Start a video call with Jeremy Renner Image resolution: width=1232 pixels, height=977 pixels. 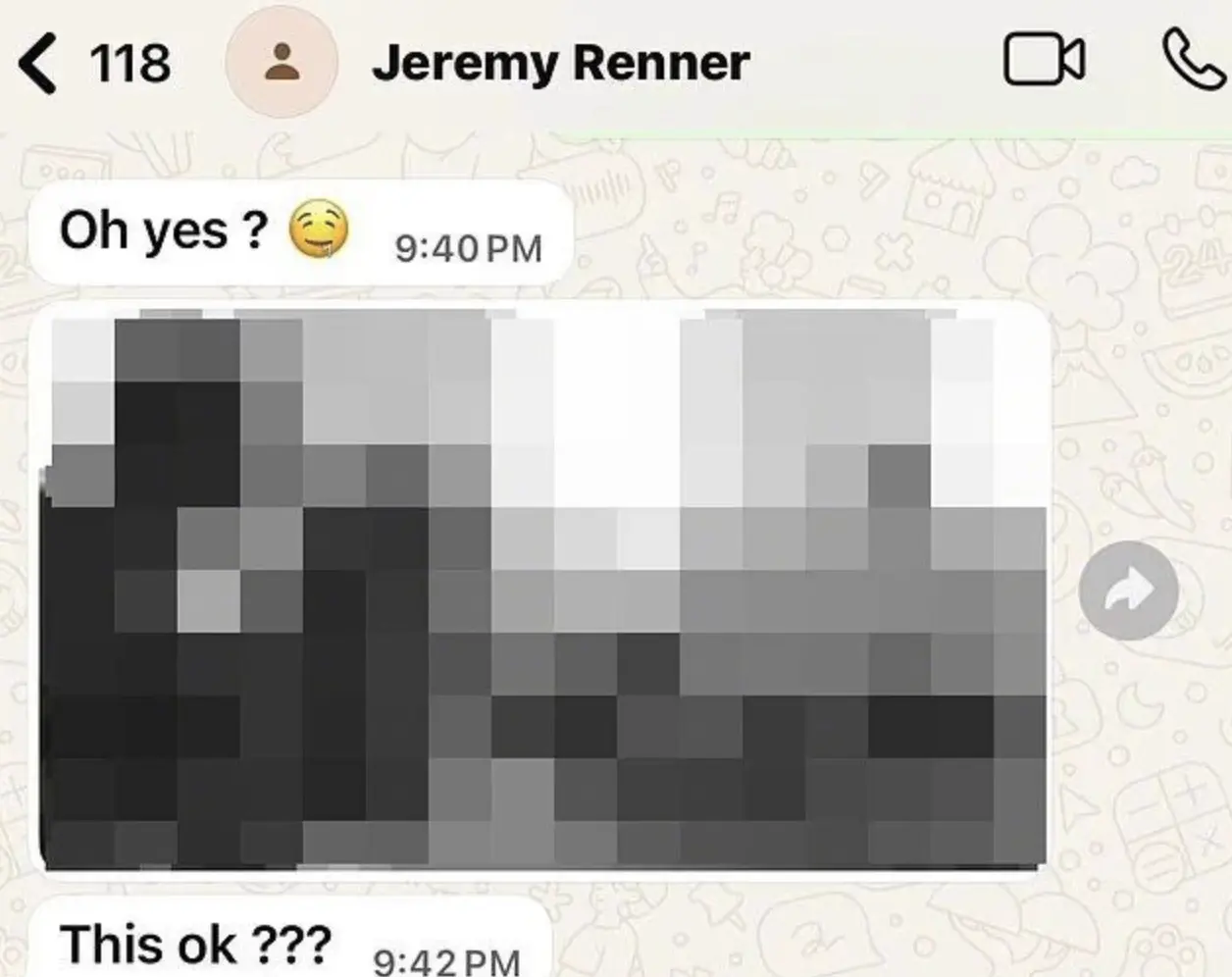(x=1044, y=60)
